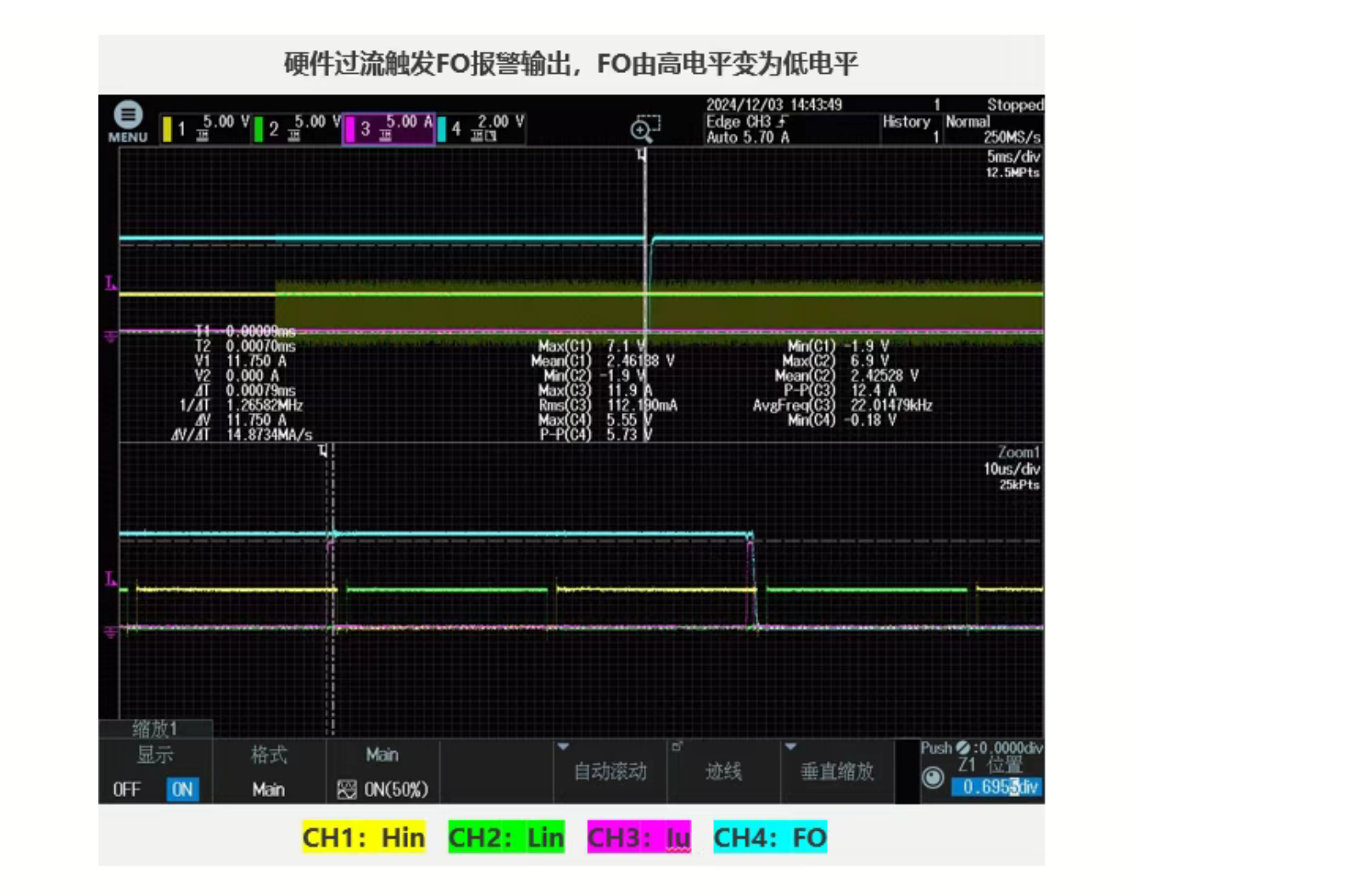
Task: Click the vertical dashed cursor in zoom window
Action: (332, 589)
